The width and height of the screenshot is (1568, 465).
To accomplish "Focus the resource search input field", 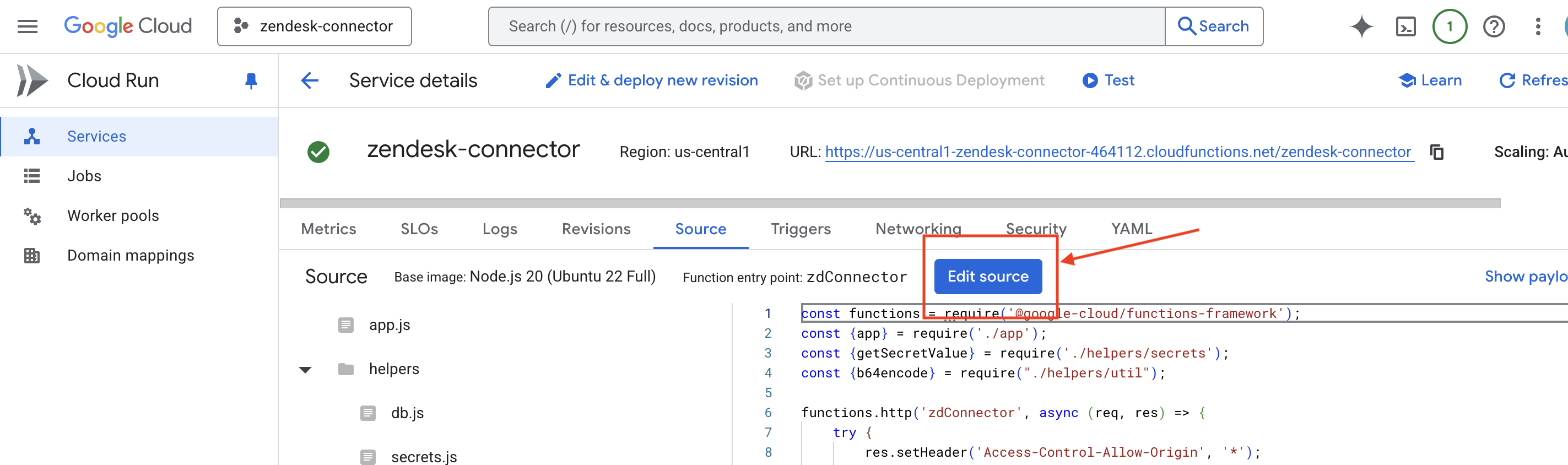I will (826, 27).
